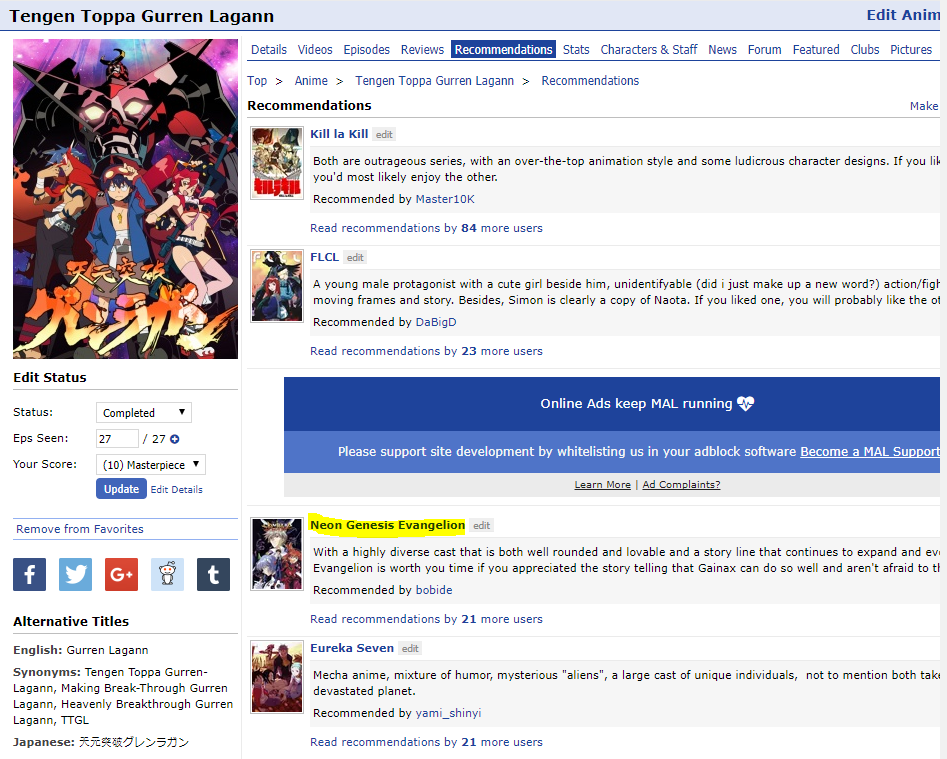Click the edit button beside FLCL
The image size is (947, 759).
tap(355, 257)
